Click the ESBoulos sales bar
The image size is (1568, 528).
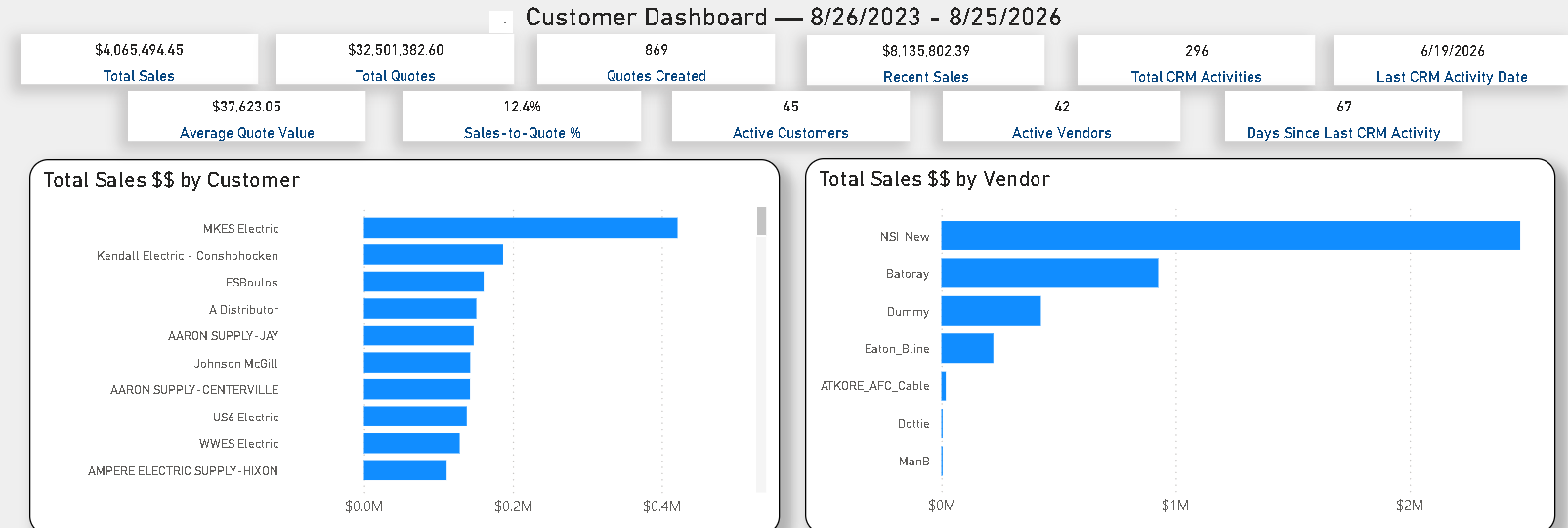point(424,282)
